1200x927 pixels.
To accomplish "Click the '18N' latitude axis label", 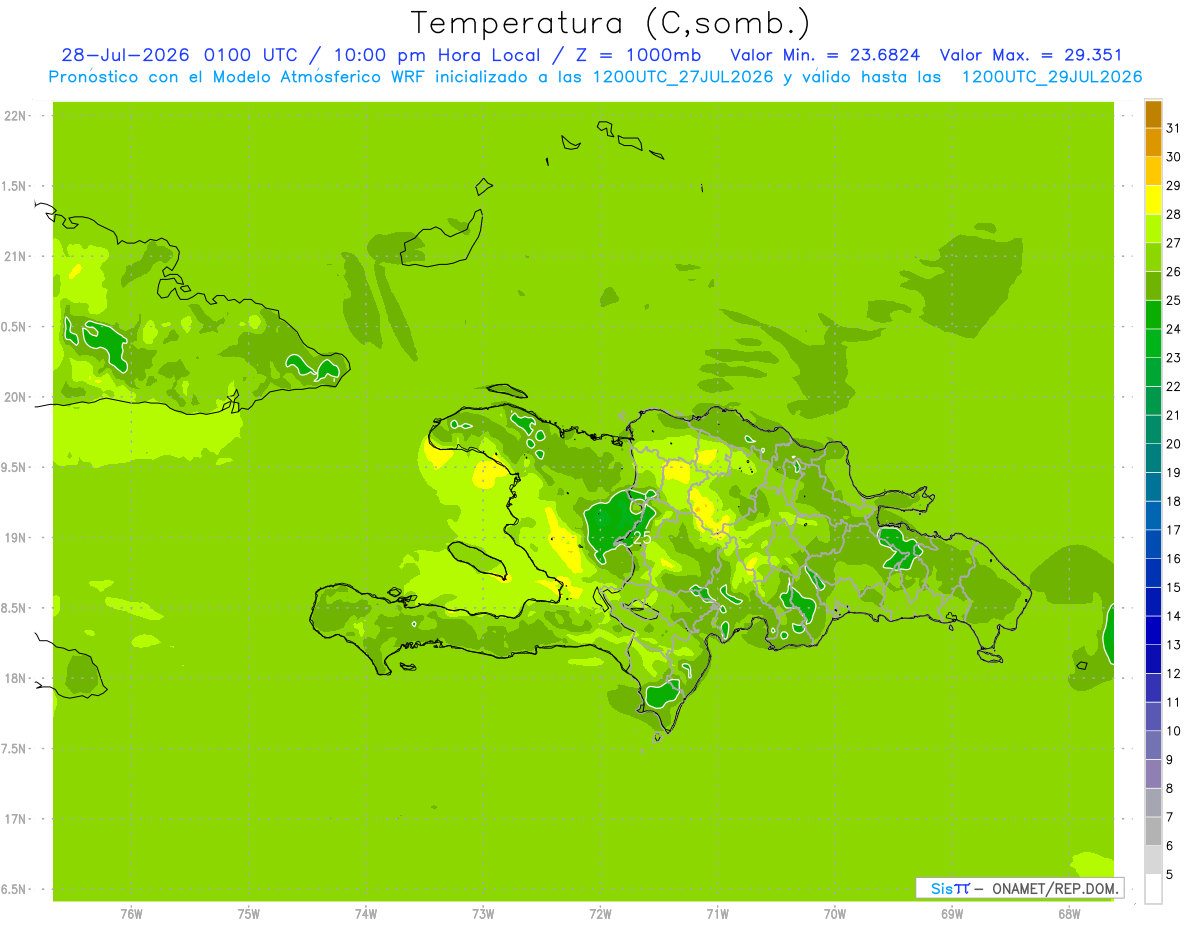I will [16, 678].
